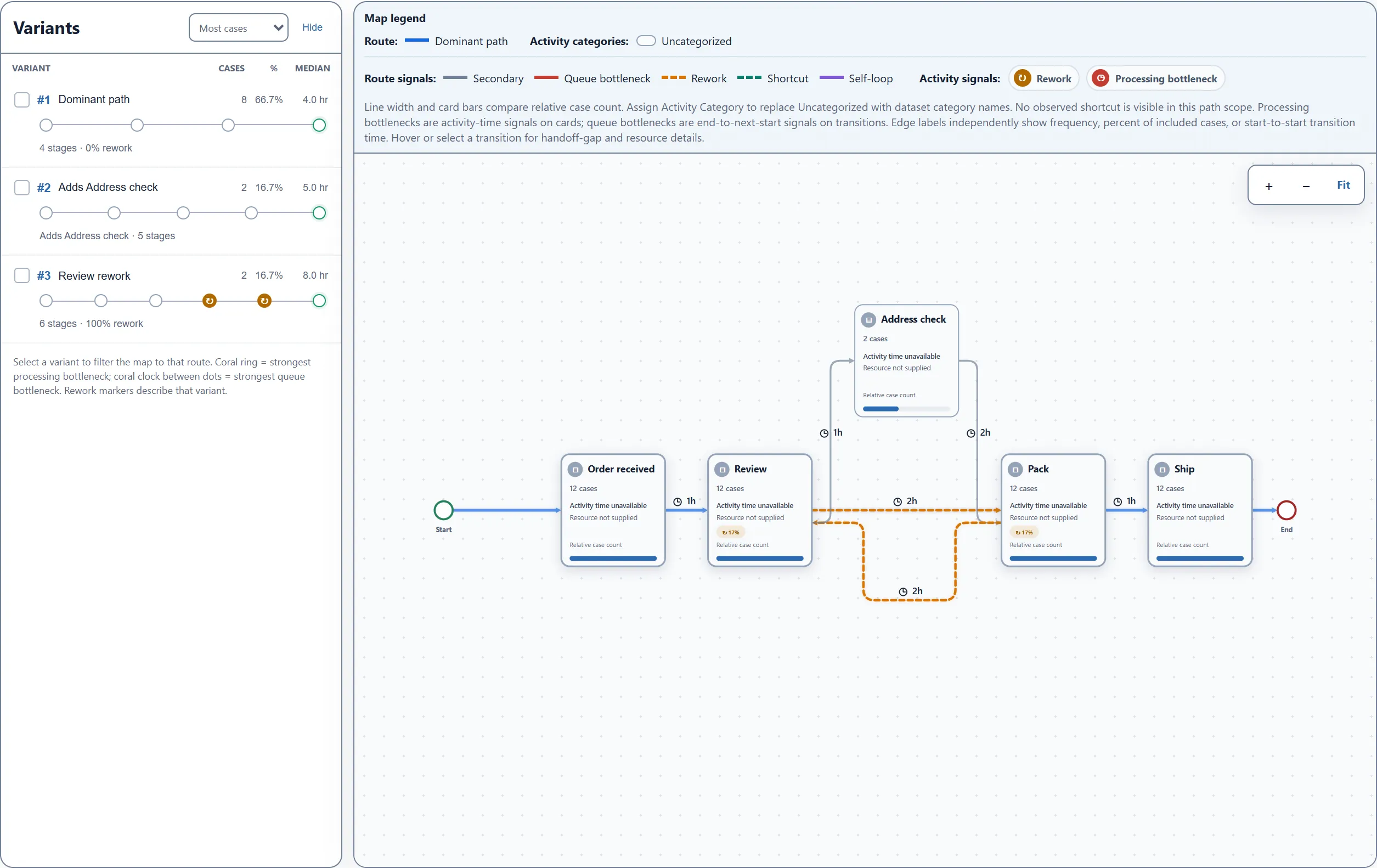This screenshot has height=868, width=1377.
Task: Click the rework 17% badge on Pack card
Action: (1024, 532)
